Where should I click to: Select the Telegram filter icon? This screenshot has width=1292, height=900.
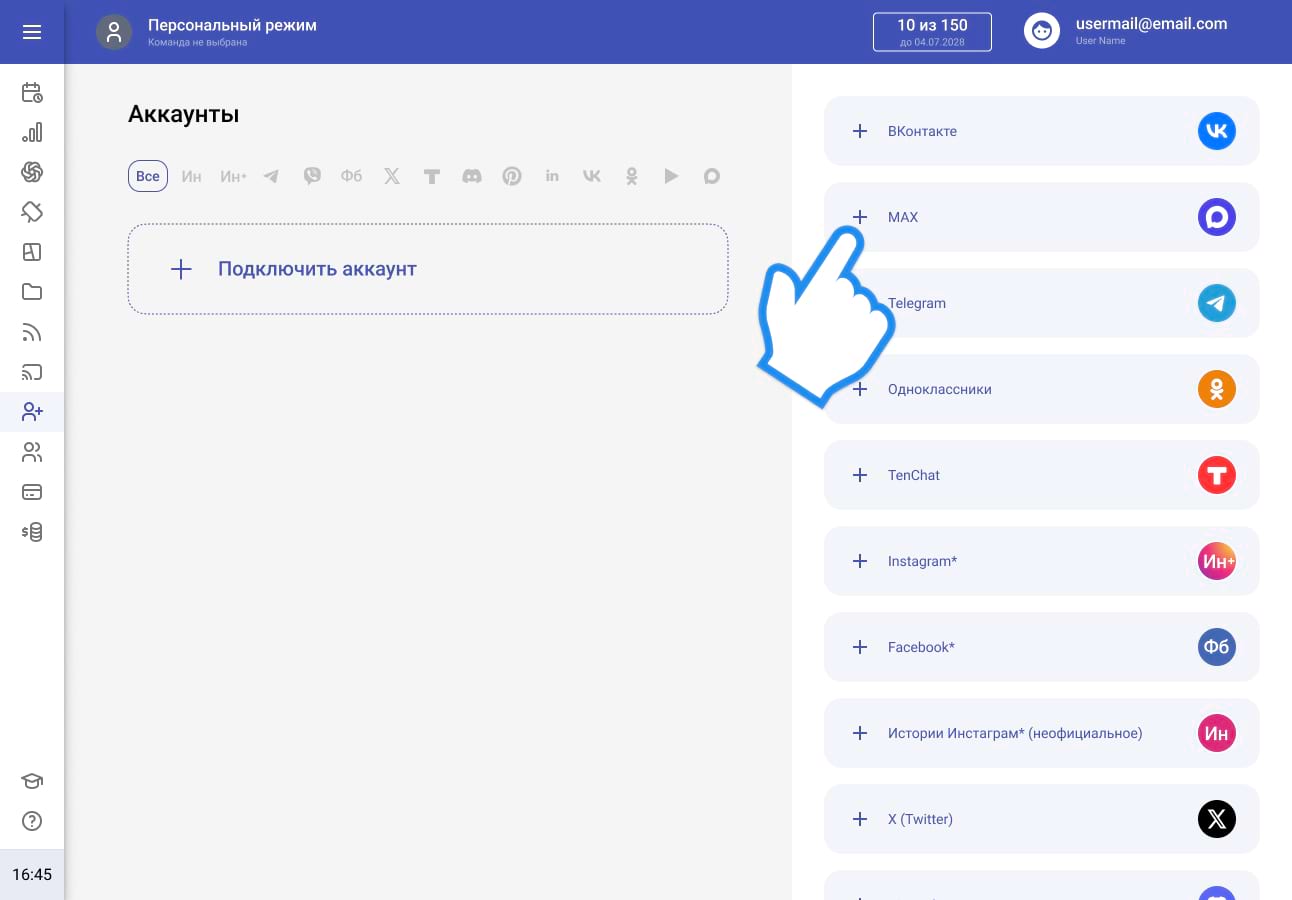[x=271, y=176]
